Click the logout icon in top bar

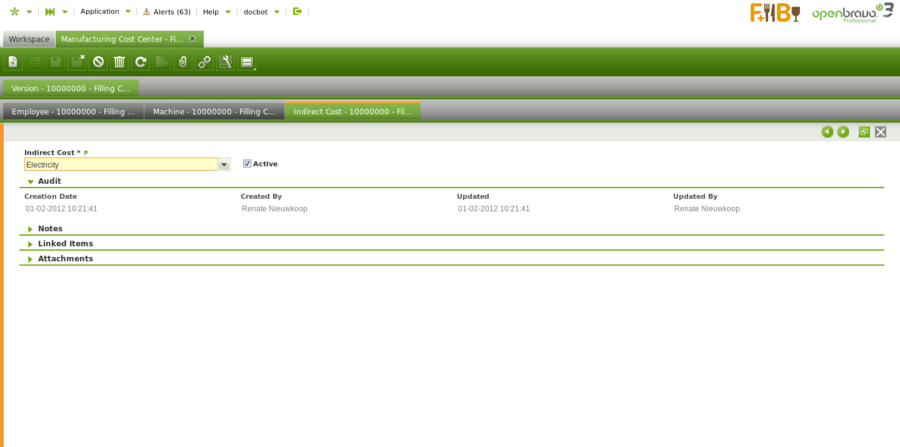pos(297,12)
